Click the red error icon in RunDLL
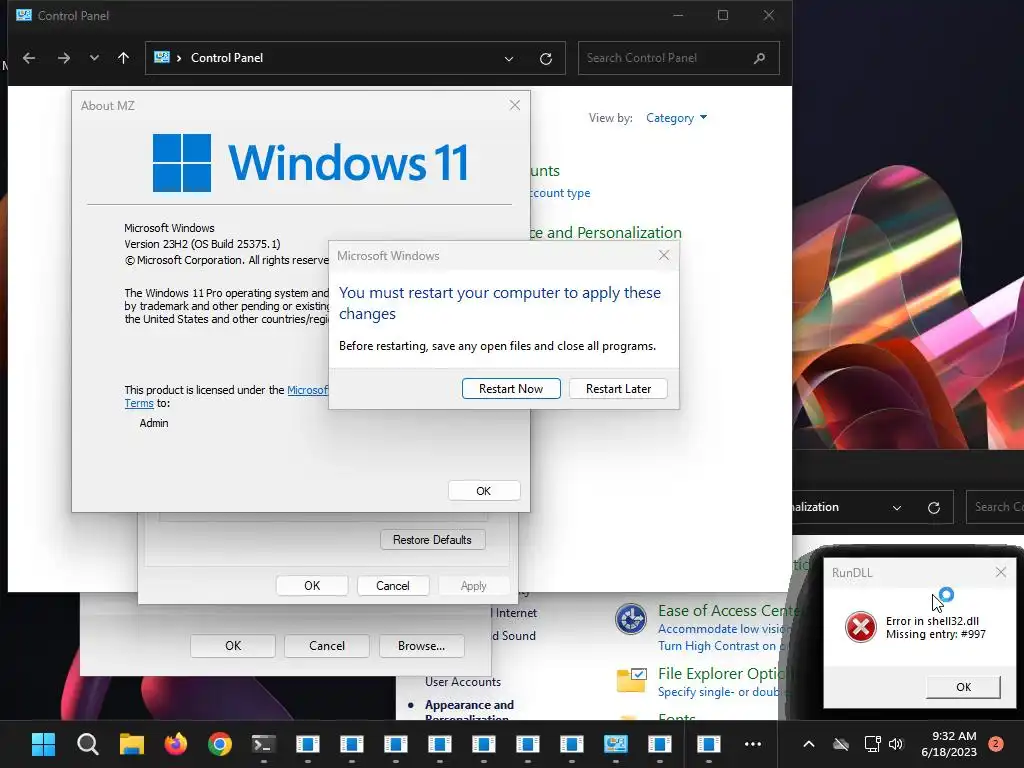 pos(861,628)
